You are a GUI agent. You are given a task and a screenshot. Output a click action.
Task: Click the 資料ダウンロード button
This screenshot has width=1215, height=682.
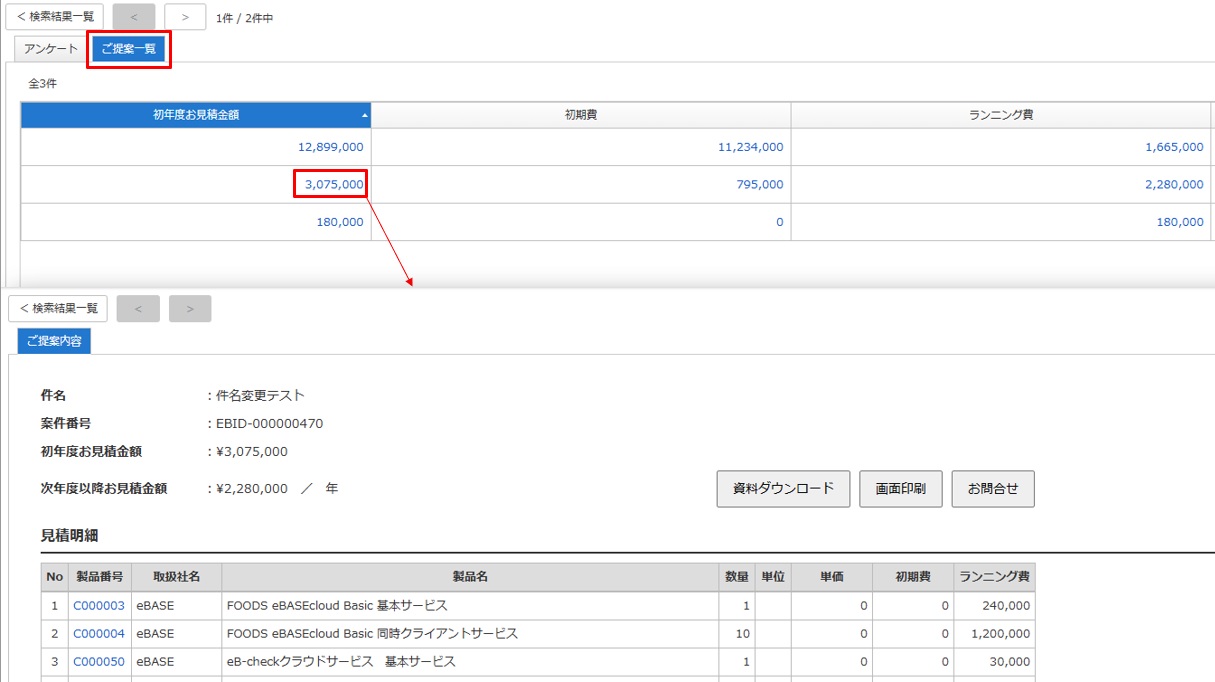pyautogui.click(x=783, y=489)
